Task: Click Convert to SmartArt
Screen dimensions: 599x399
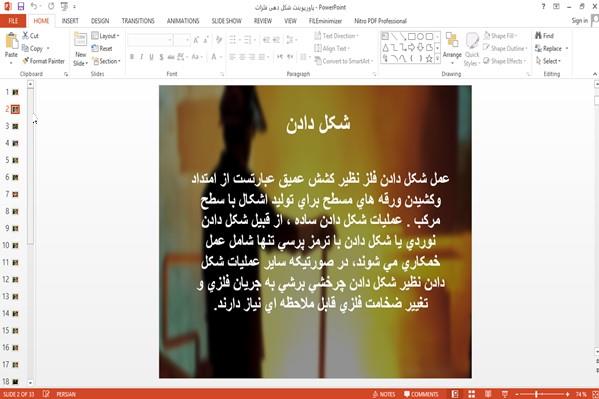Action: click(x=343, y=61)
